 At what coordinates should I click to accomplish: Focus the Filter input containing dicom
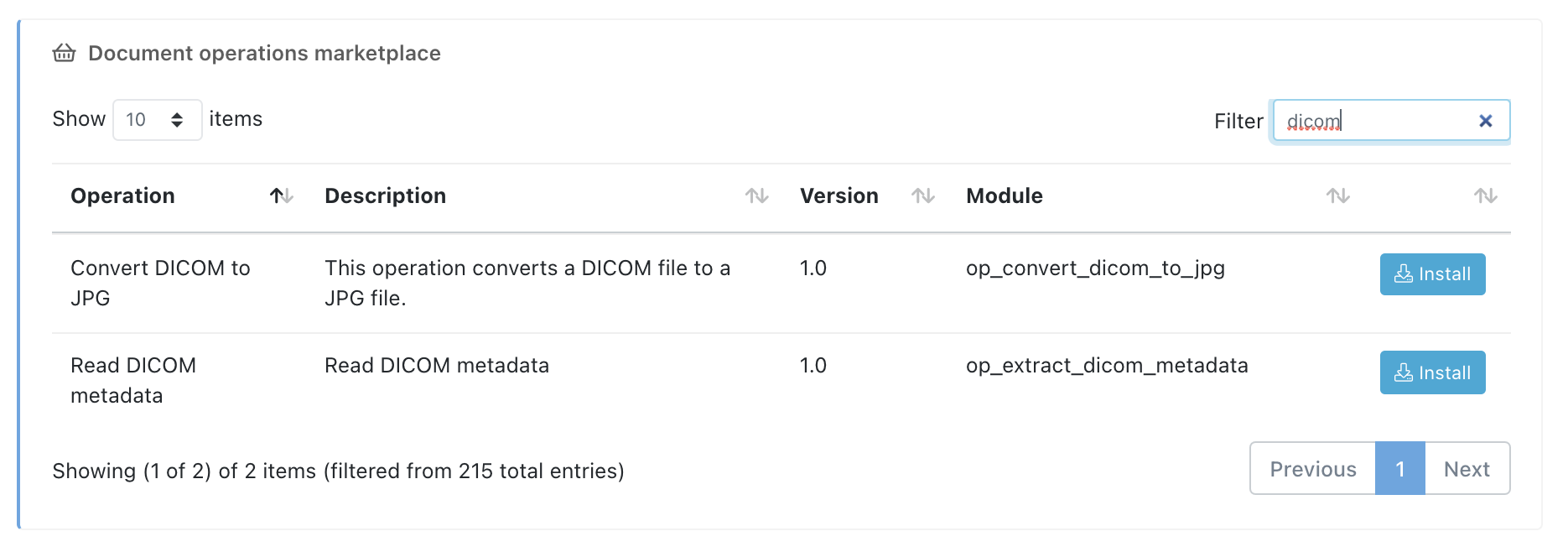click(x=1375, y=121)
